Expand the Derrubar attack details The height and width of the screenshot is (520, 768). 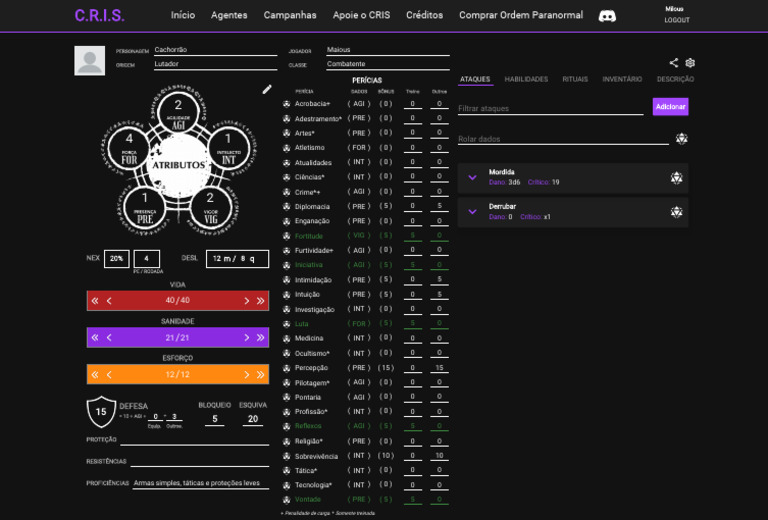pyautogui.click(x=473, y=212)
